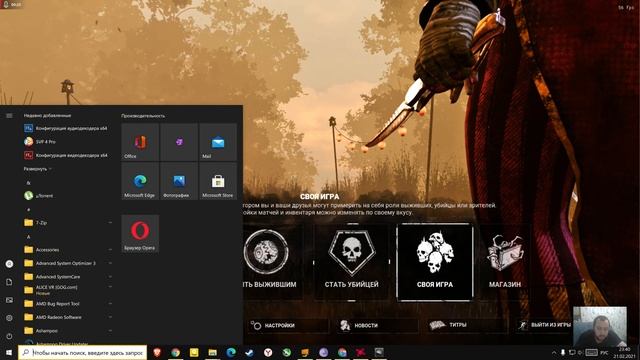Open Конфигурация аудиодекодера x64 entry

[x=67, y=128]
